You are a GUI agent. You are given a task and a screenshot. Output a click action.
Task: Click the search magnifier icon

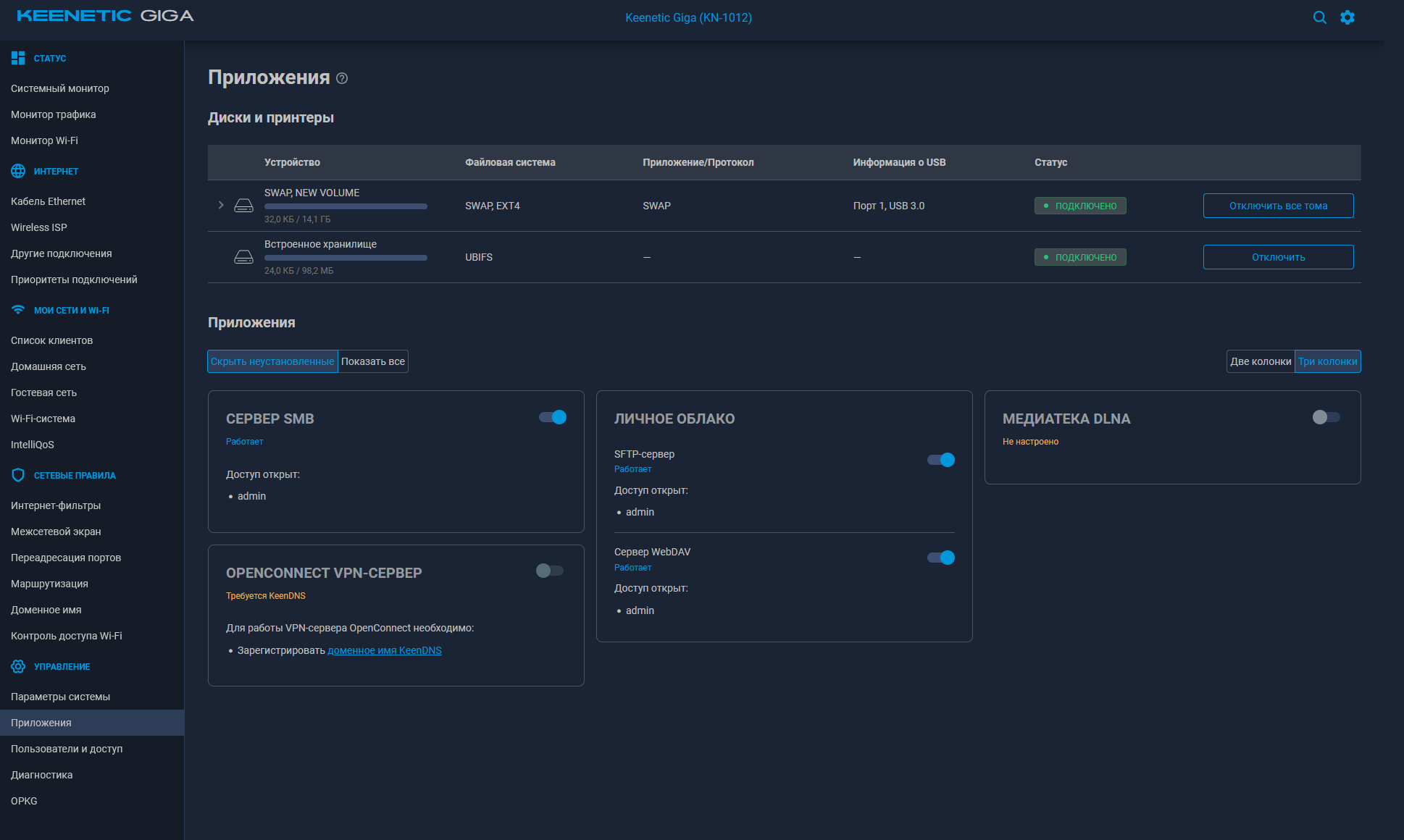pos(1319,17)
